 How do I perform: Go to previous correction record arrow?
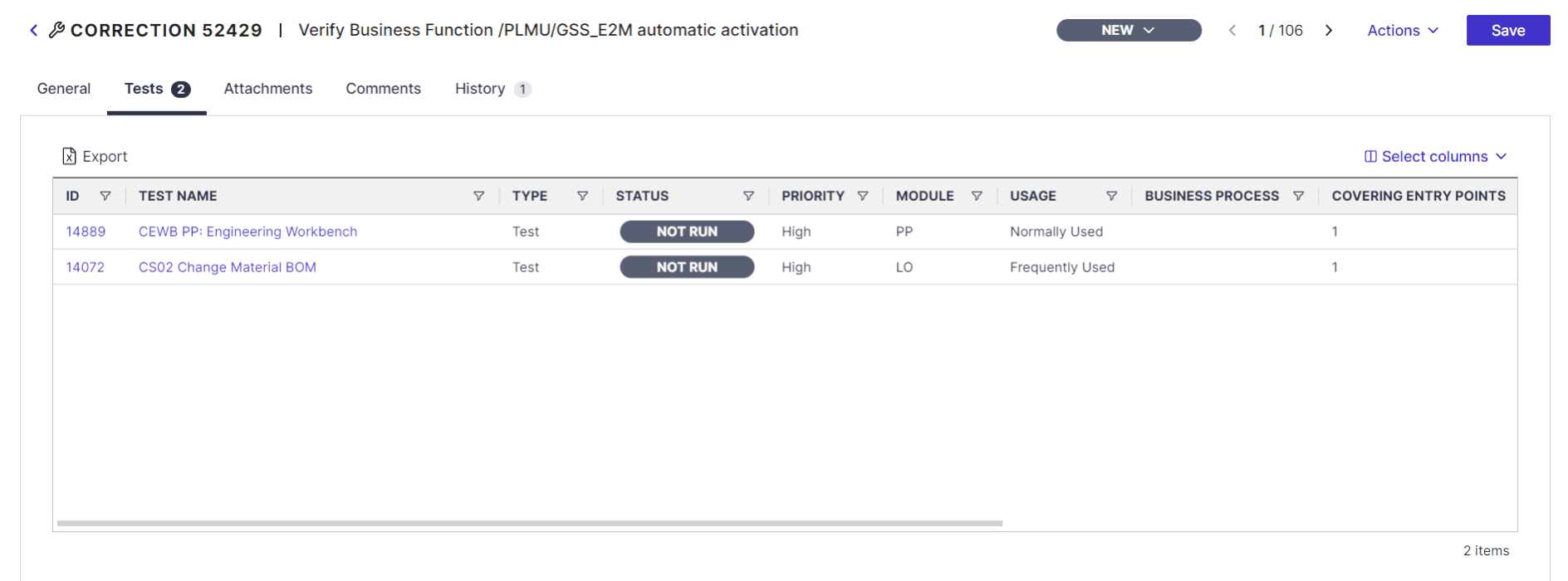tap(1232, 31)
